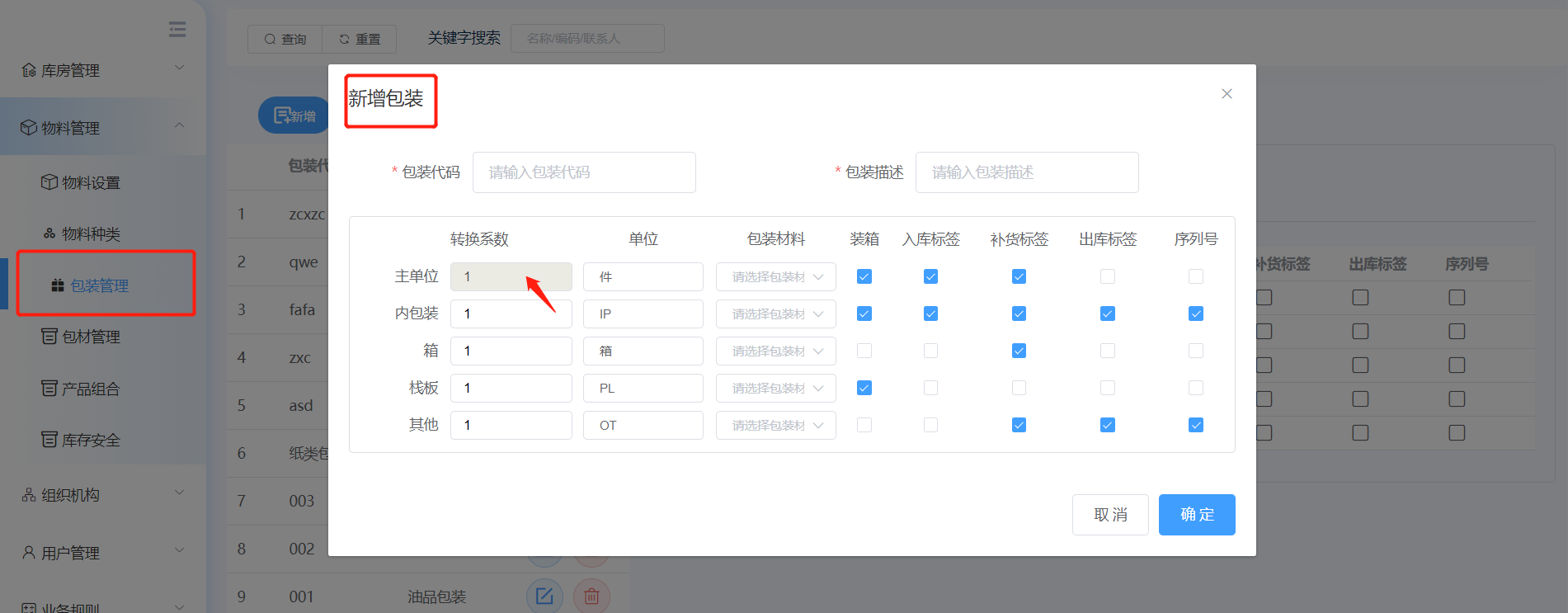Click the 包装代码 input field
This screenshot has width=1568, height=613.
[583, 172]
